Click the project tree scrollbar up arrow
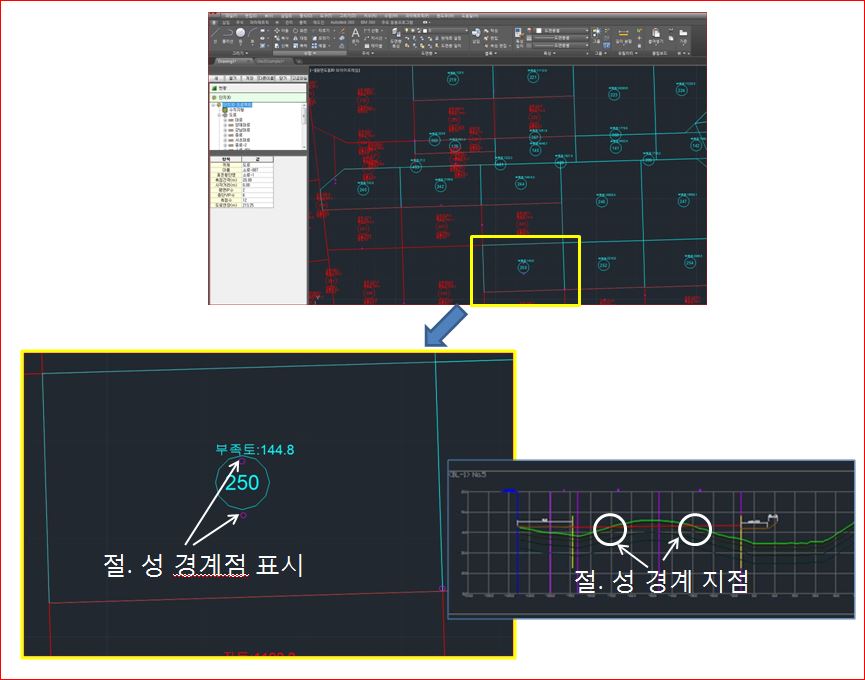Image resolution: width=865 pixels, height=680 pixels. 303,105
